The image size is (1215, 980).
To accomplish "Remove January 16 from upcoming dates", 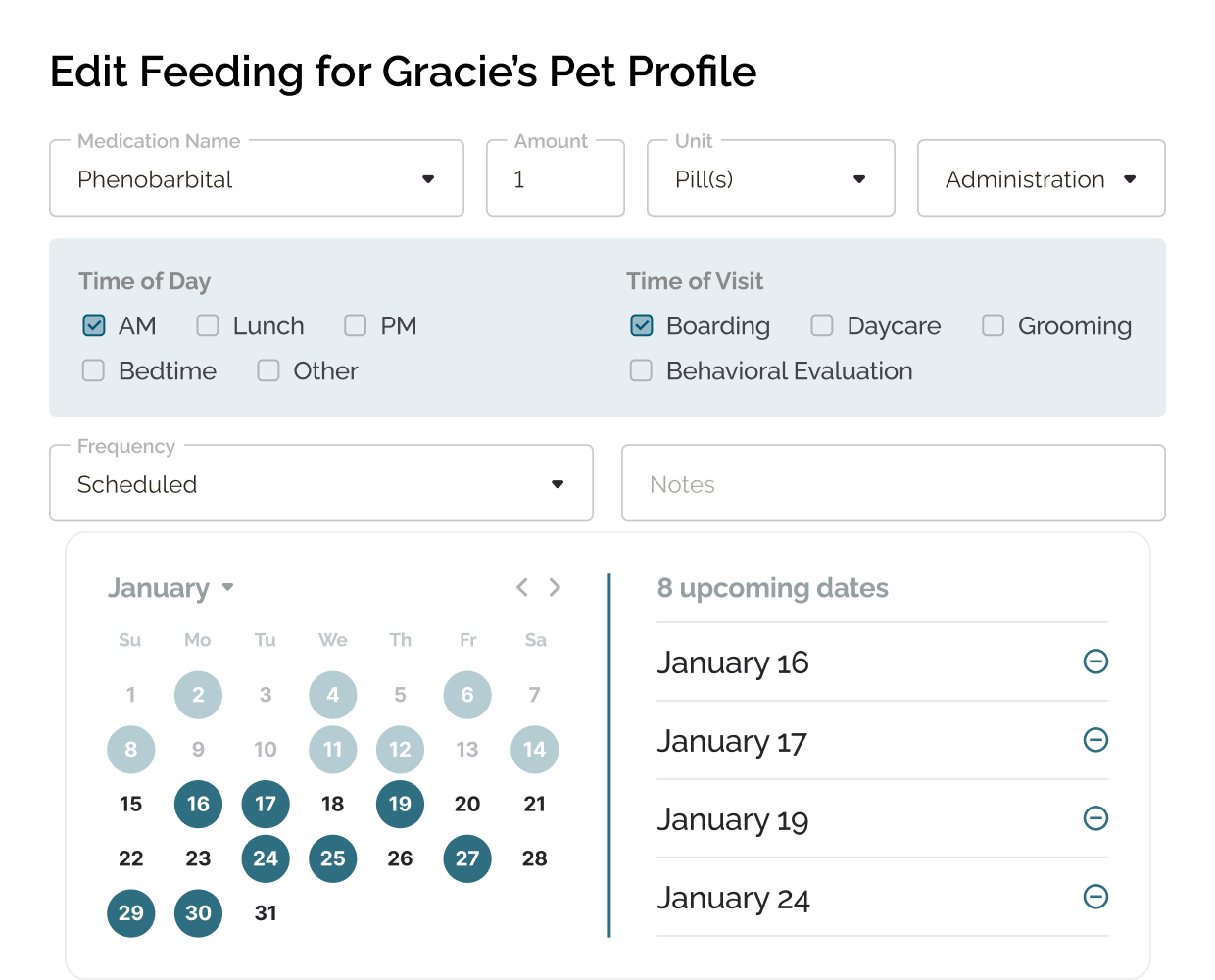I will [1095, 661].
